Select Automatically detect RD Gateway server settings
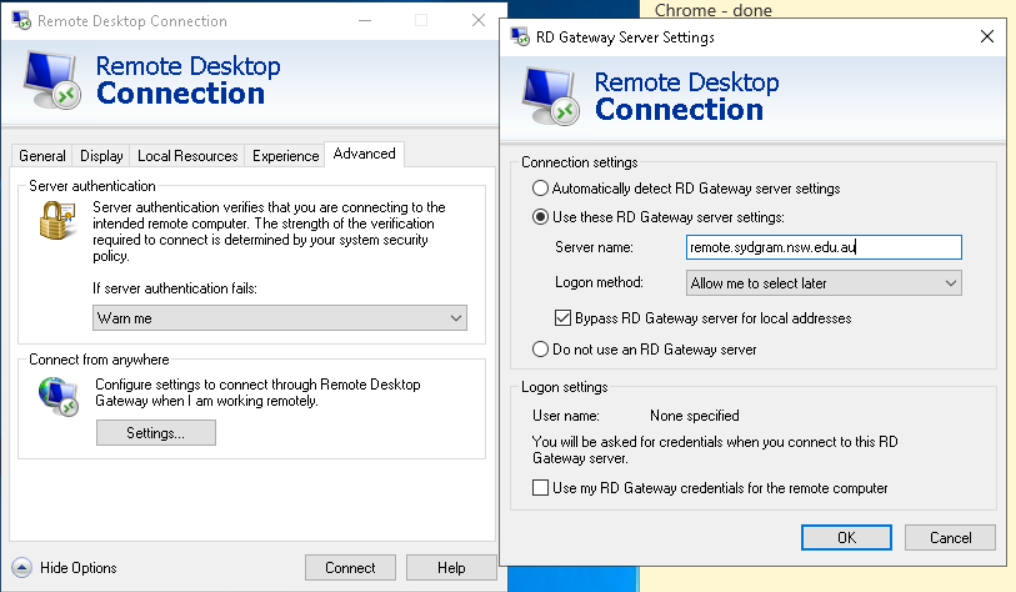The height and width of the screenshot is (592, 1016). click(541, 188)
